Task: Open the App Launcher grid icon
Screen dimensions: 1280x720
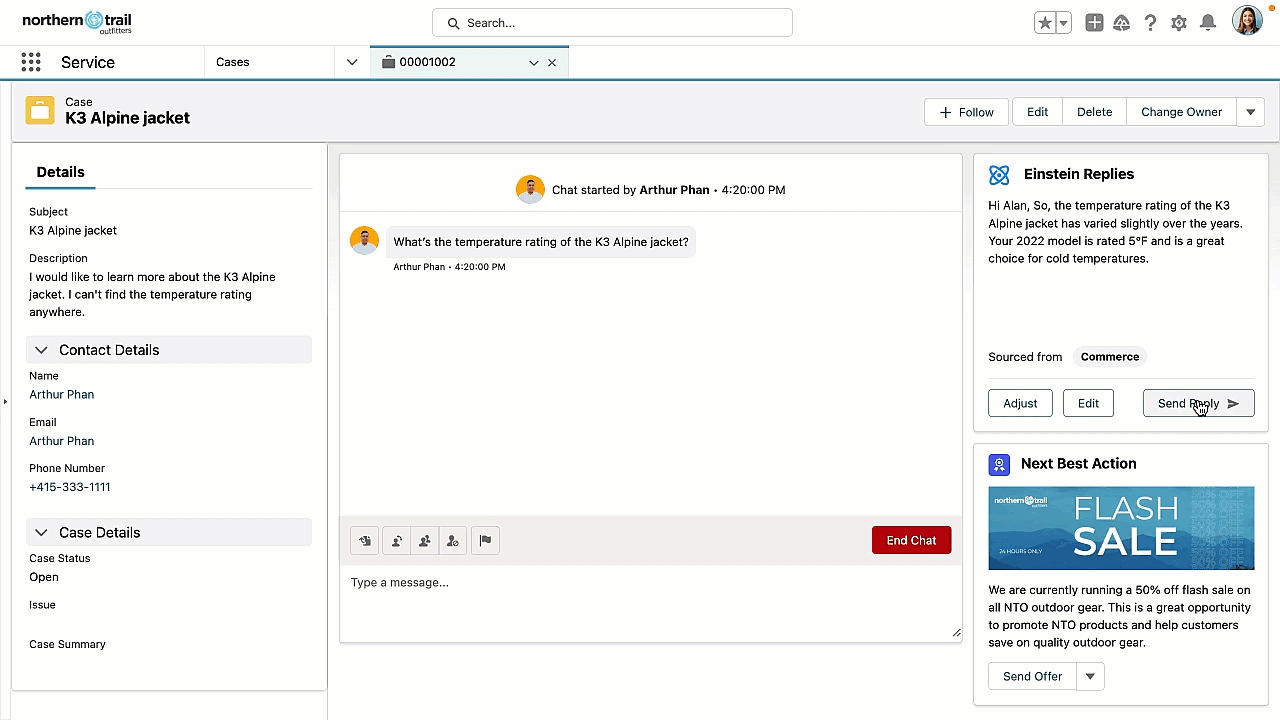Action: click(31, 62)
